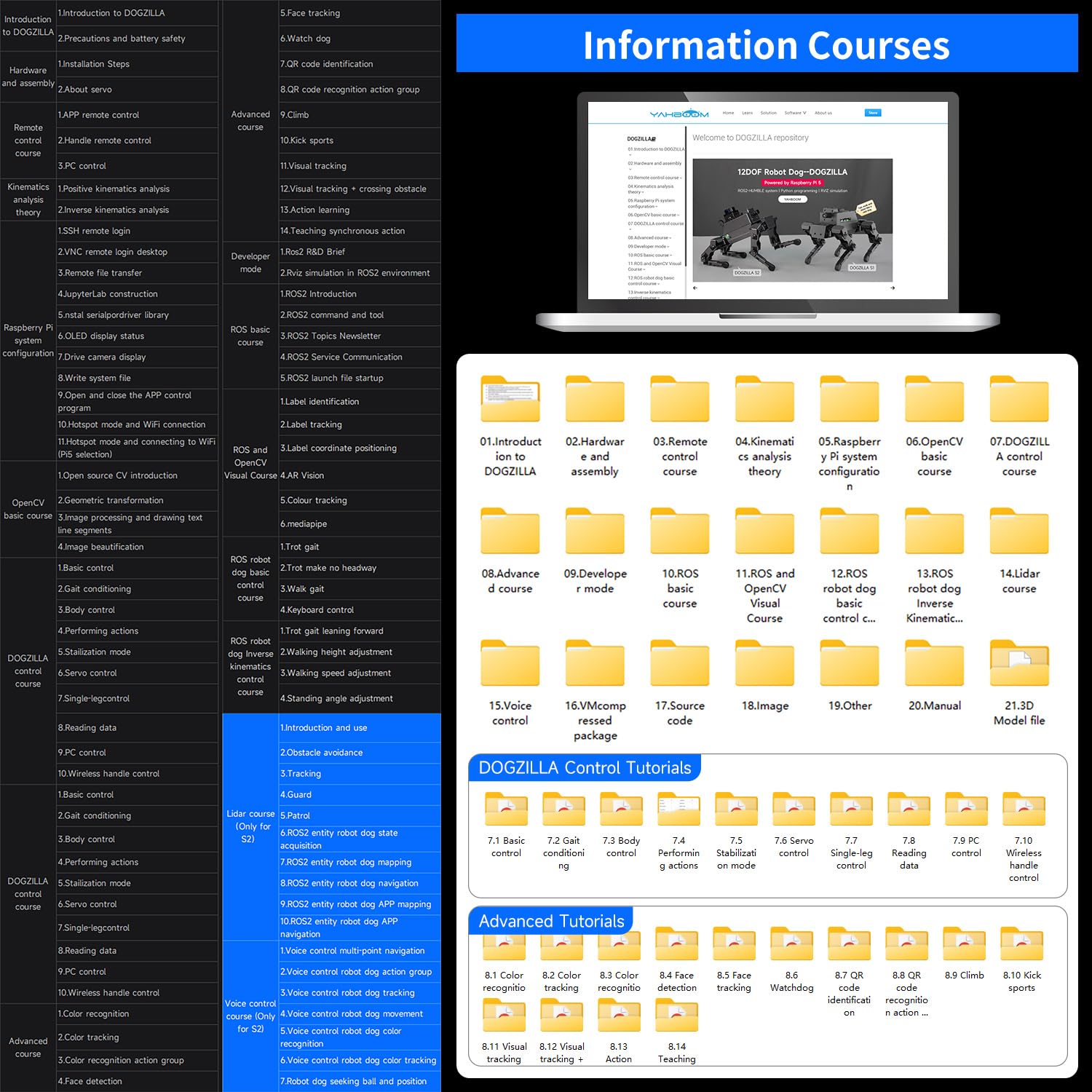
Task: Expand 06 OpenCV basic course in laptop sidebar
Action: [653, 215]
